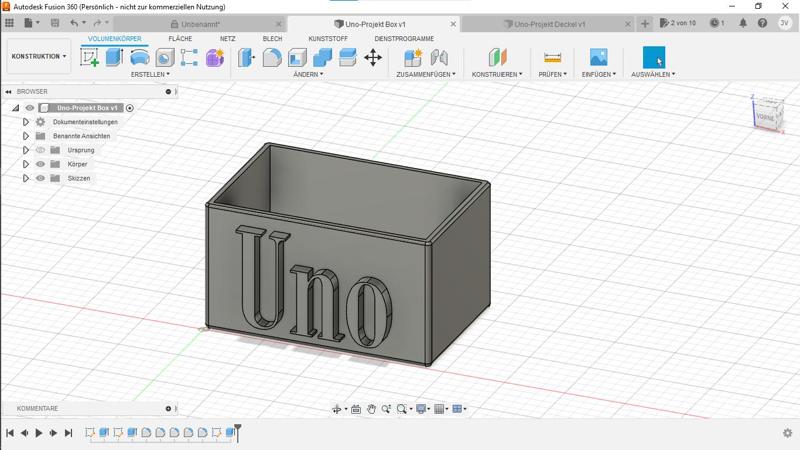
Task: Select the Revolve tool icon
Action: pyautogui.click(x=139, y=58)
